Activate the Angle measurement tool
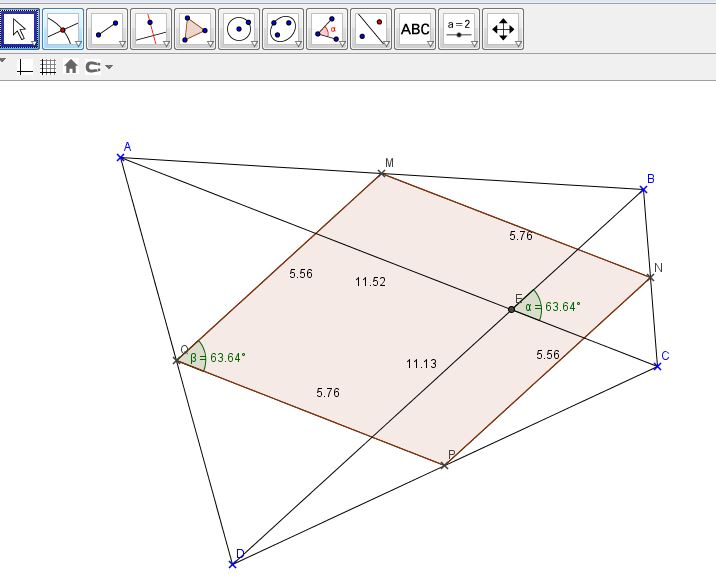 pos(327,29)
